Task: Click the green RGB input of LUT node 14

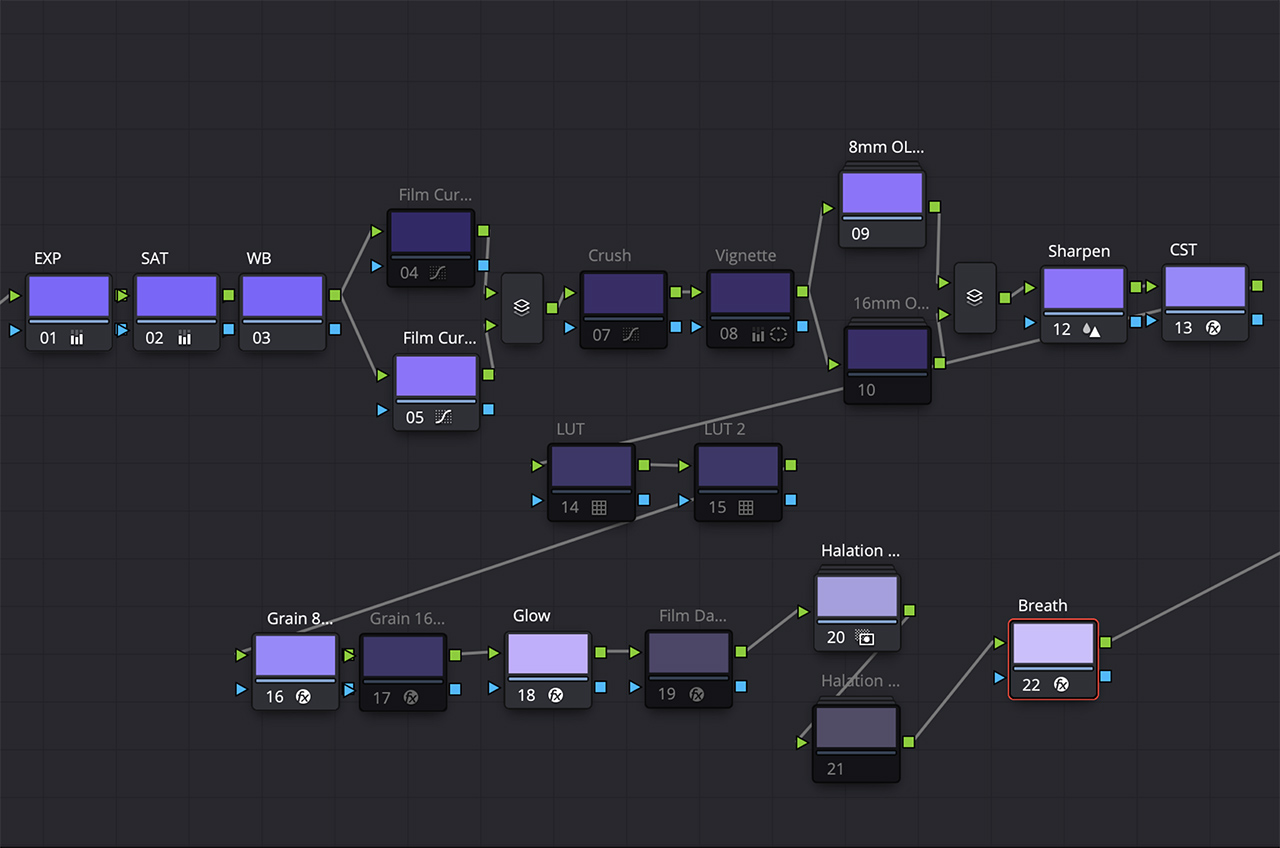Action: [x=538, y=465]
